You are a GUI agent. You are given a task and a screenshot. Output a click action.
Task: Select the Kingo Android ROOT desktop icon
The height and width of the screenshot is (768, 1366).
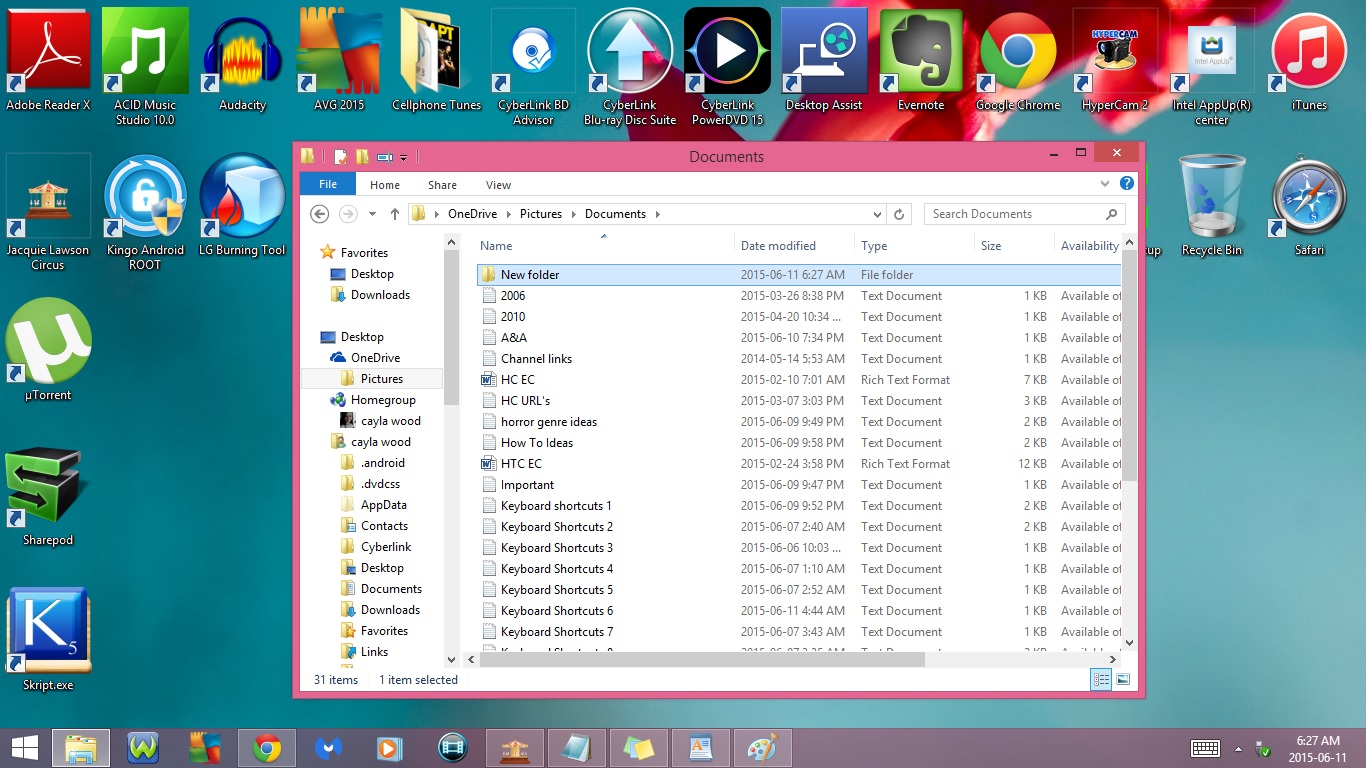click(x=145, y=212)
